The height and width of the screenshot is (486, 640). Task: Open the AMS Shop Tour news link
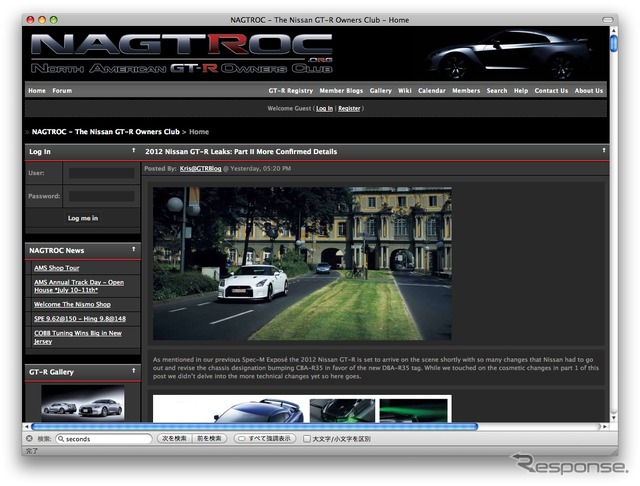pyautogui.click(x=57, y=268)
